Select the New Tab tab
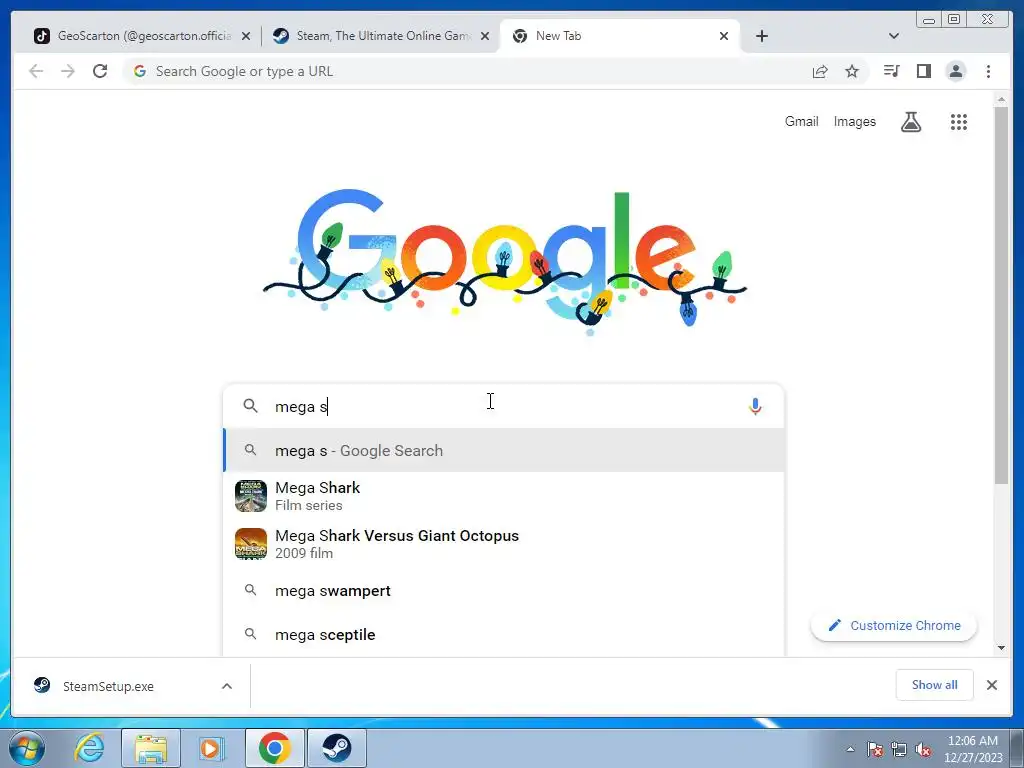Image resolution: width=1024 pixels, height=768 pixels. coord(620,36)
